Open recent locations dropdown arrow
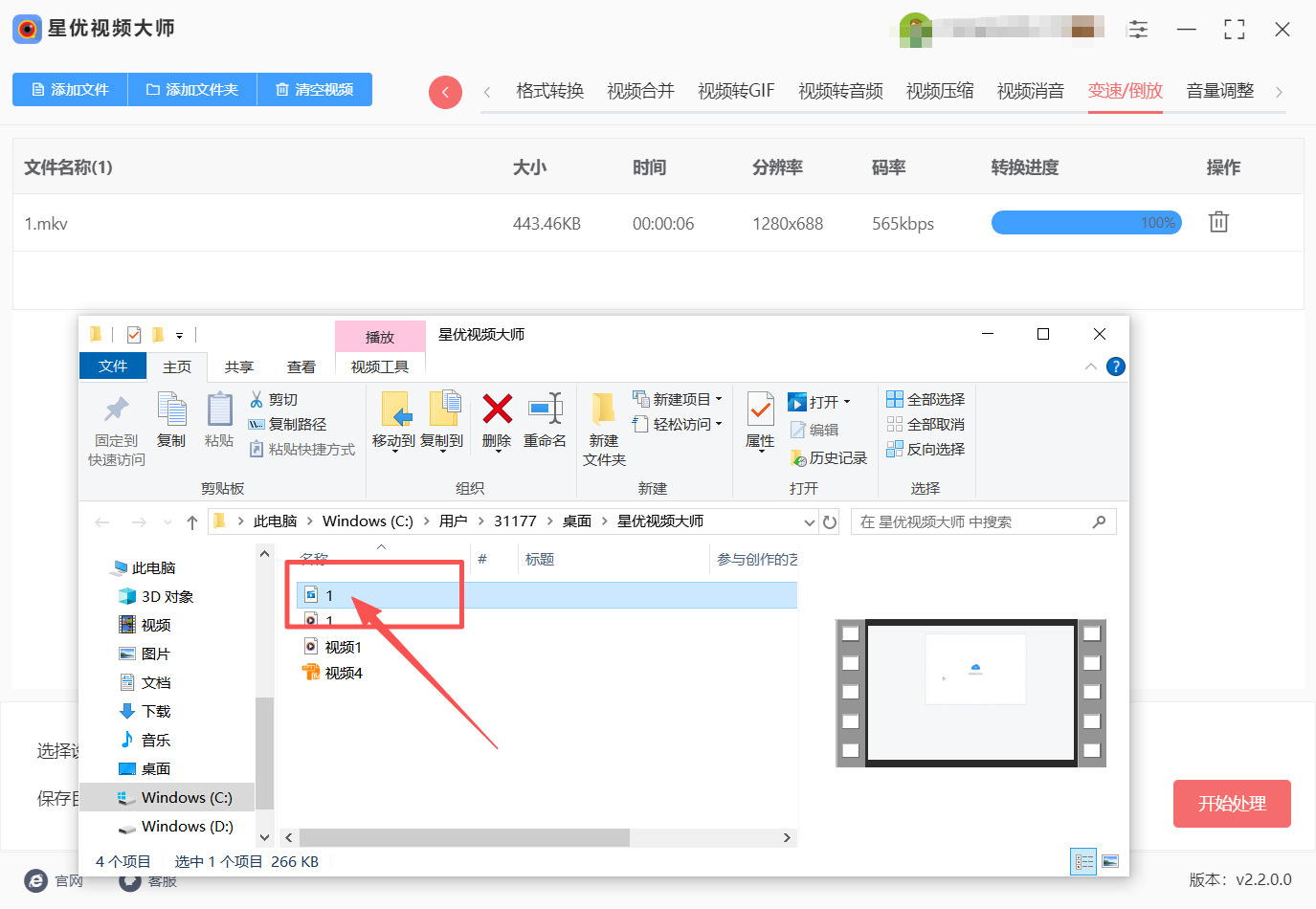 coord(168,522)
